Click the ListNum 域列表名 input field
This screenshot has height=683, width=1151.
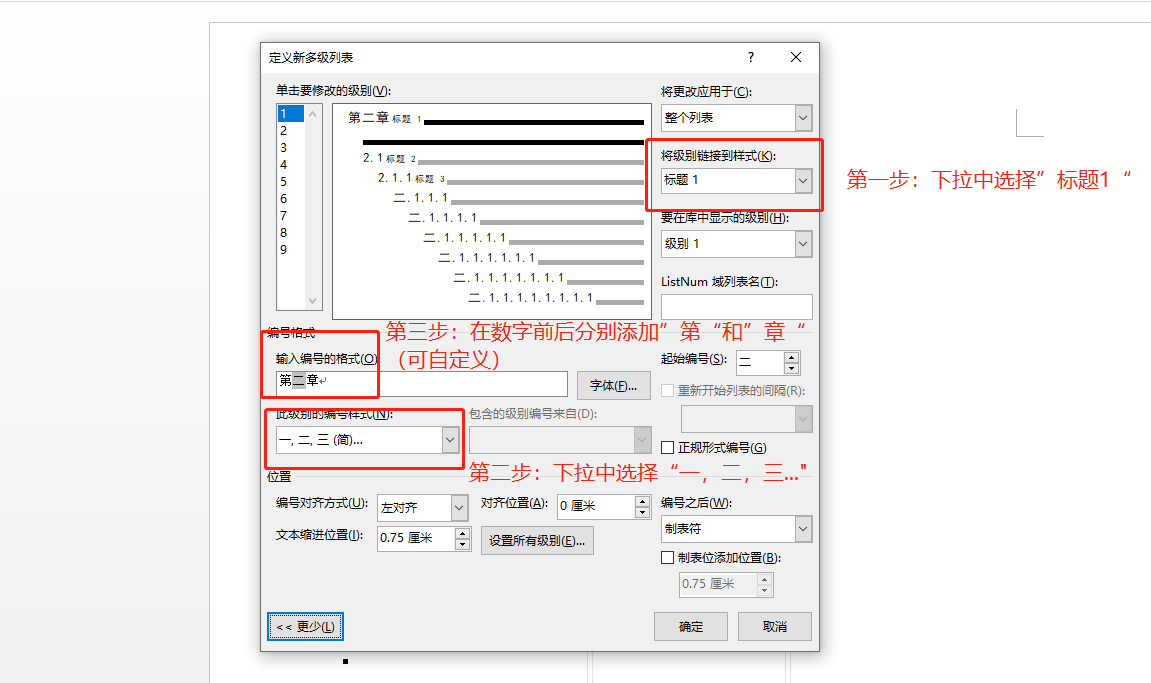point(736,306)
